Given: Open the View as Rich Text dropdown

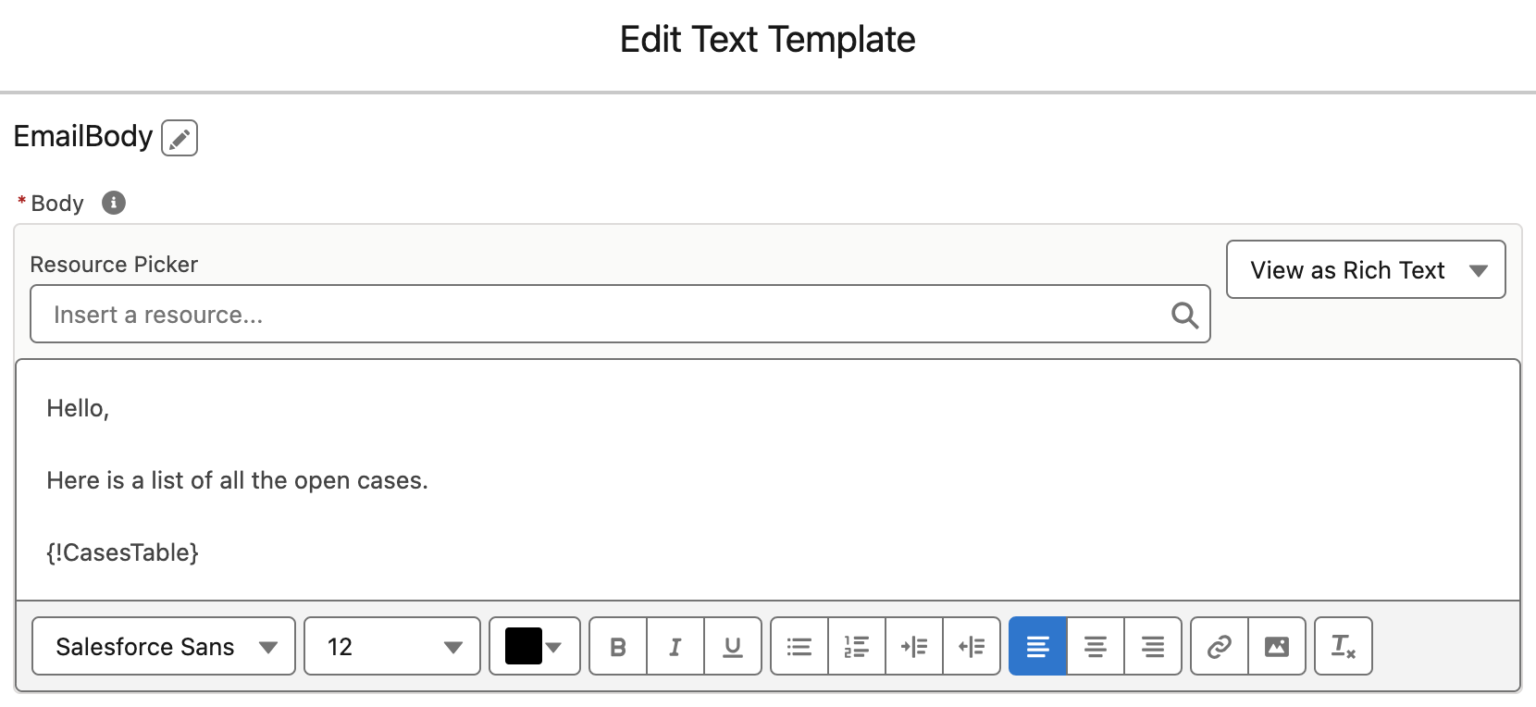Looking at the screenshot, I should [x=1365, y=269].
